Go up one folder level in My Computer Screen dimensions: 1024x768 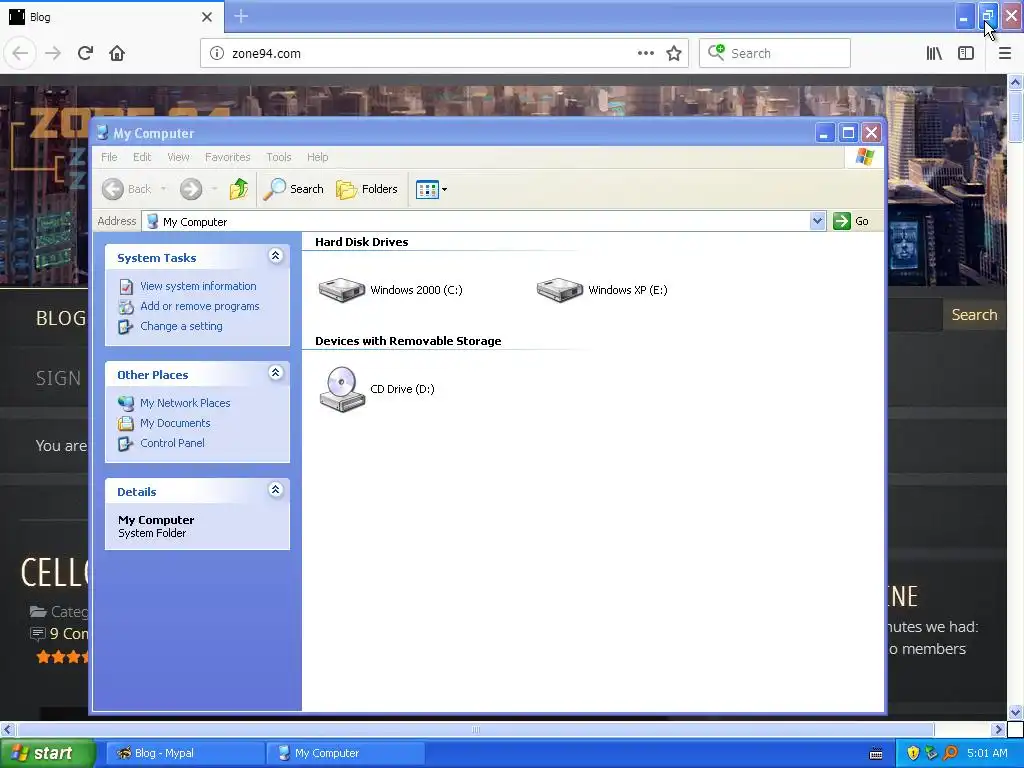(x=239, y=189)
